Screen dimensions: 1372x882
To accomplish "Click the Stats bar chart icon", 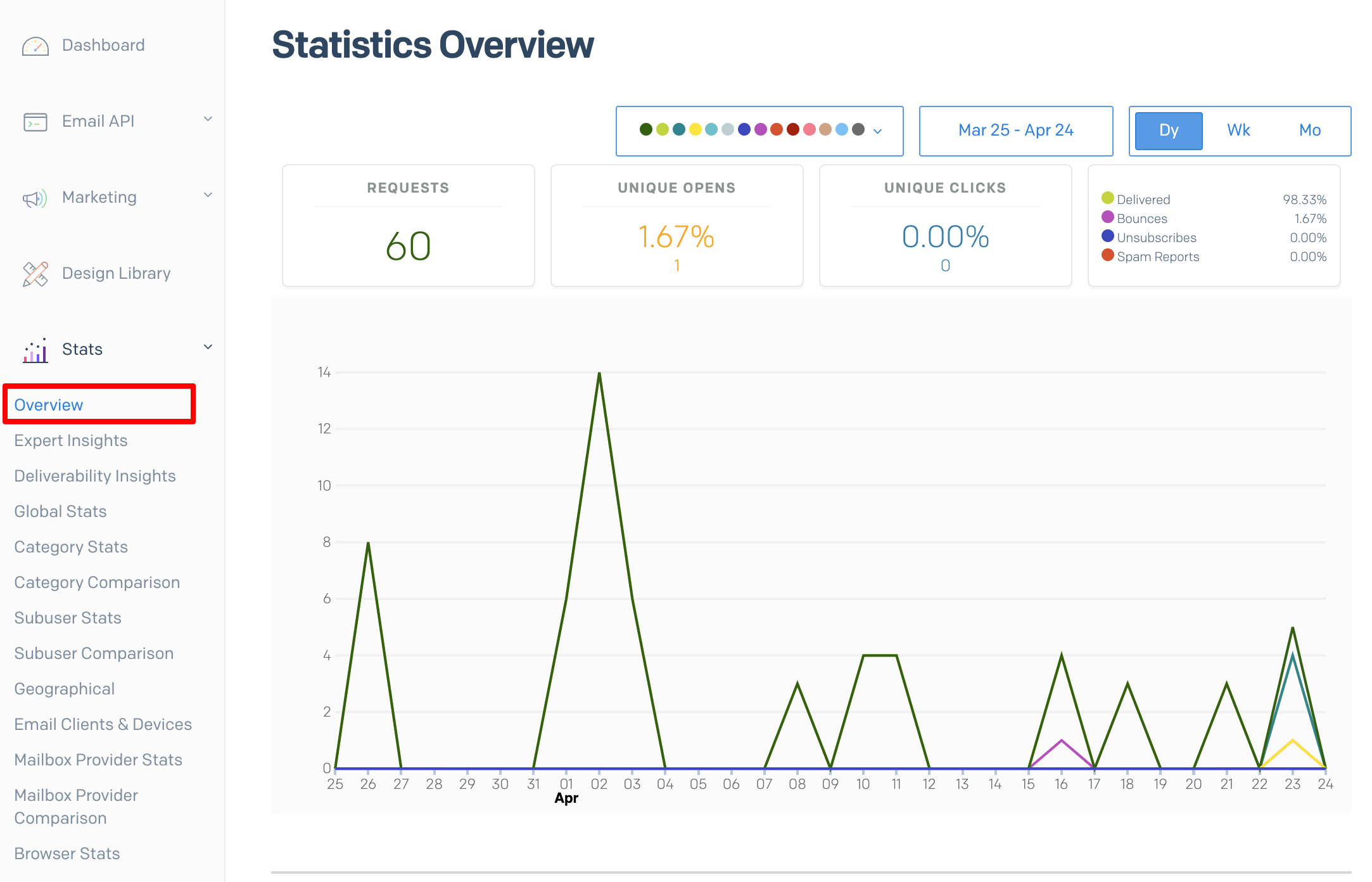I will (34, 349).
